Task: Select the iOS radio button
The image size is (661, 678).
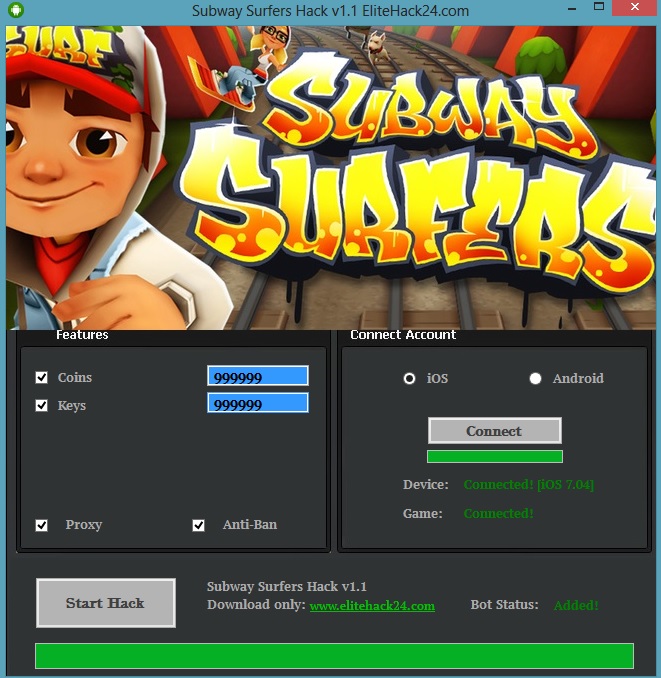Action: (x=409, y=379)
